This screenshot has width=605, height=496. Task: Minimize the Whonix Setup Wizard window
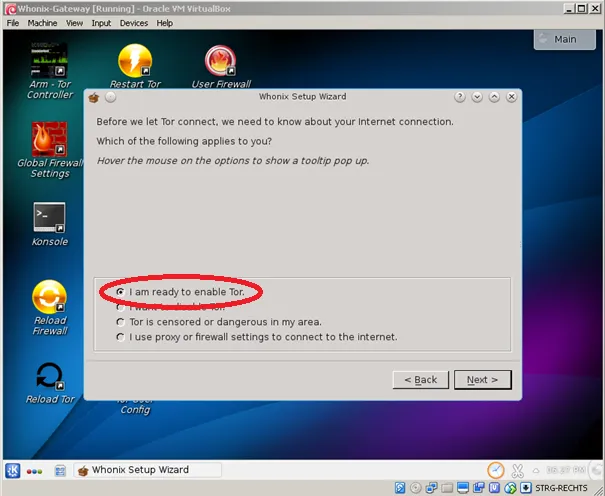click(477, 97)
